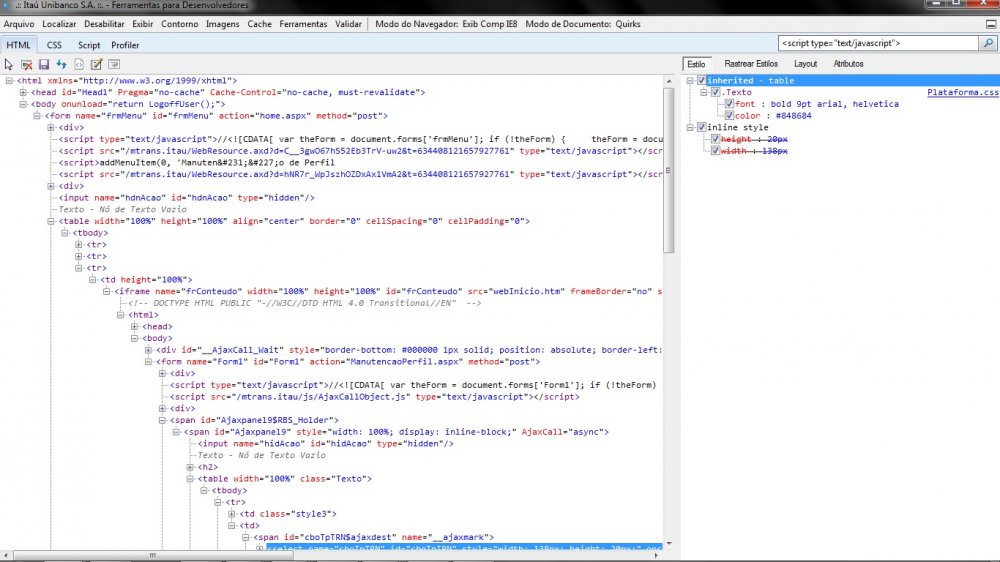Screen dimensions: 1000x562
Task: Disable the color #848684 property checkbox
Action: point(730,115)
